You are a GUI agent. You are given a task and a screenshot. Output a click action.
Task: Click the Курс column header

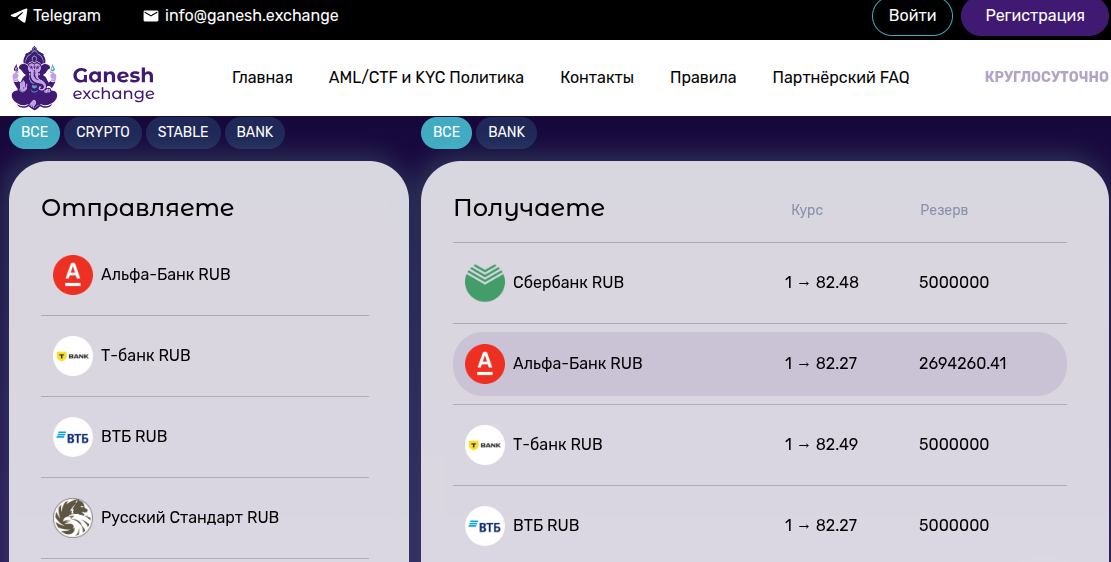(807, 210)
